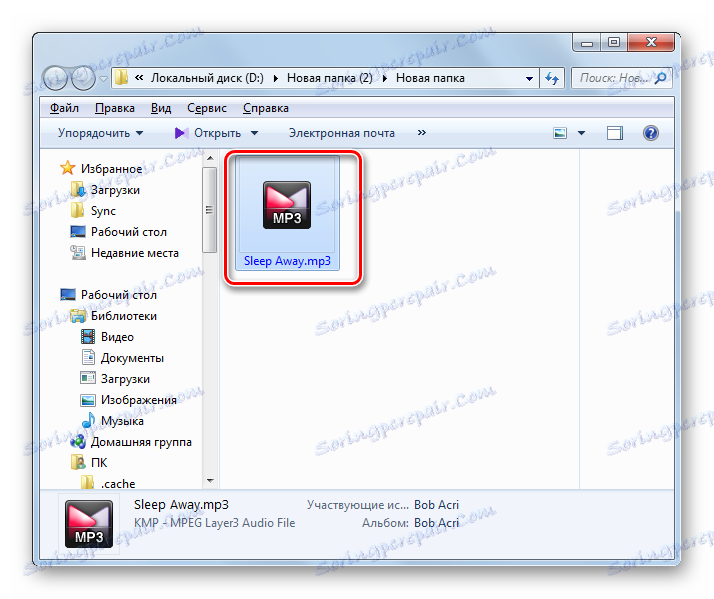Open the Sync folder
Screen dimensions: 714x599
point(103,211)
